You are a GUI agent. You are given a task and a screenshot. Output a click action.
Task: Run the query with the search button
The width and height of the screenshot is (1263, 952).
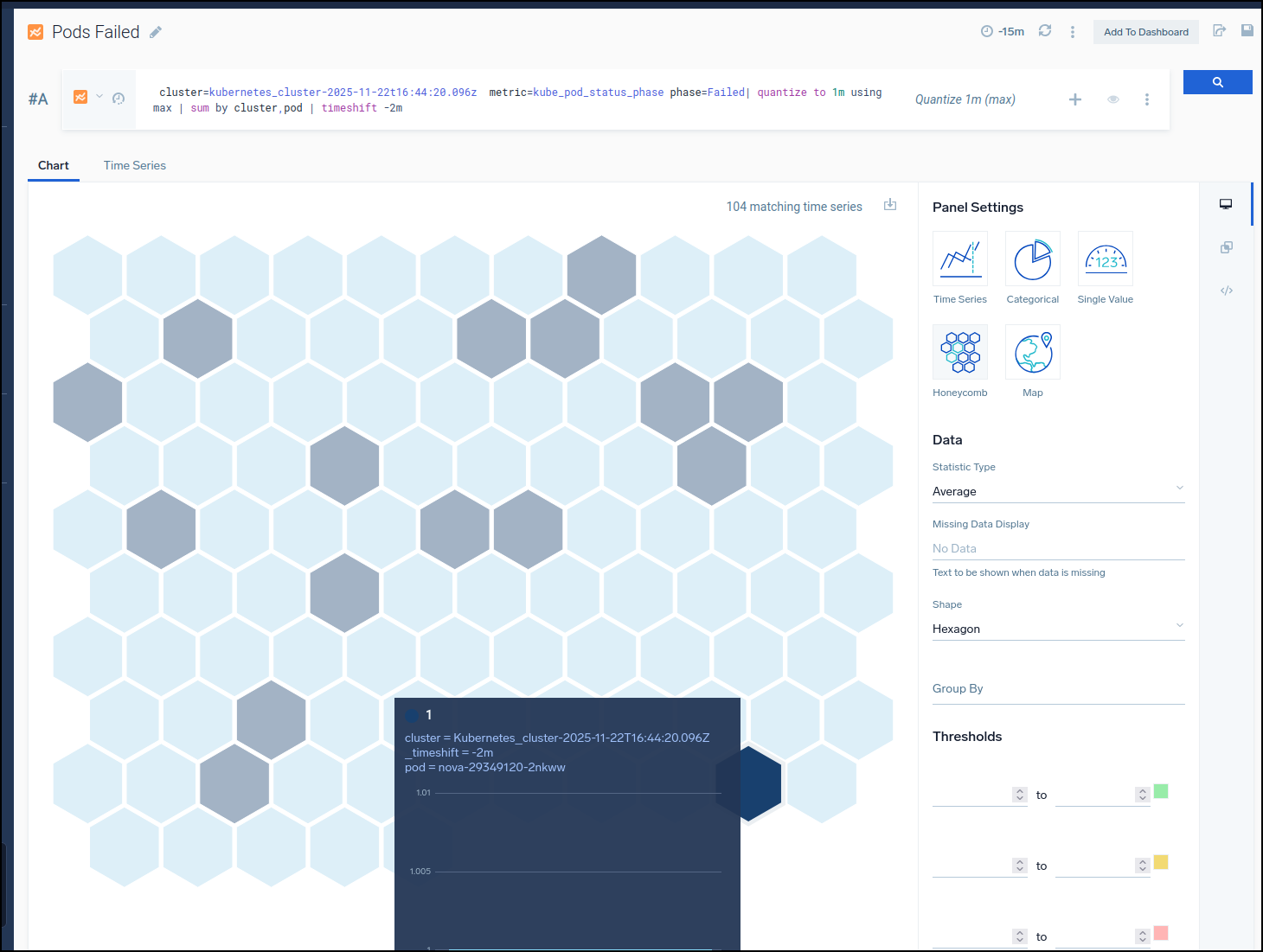(1217, 82)
